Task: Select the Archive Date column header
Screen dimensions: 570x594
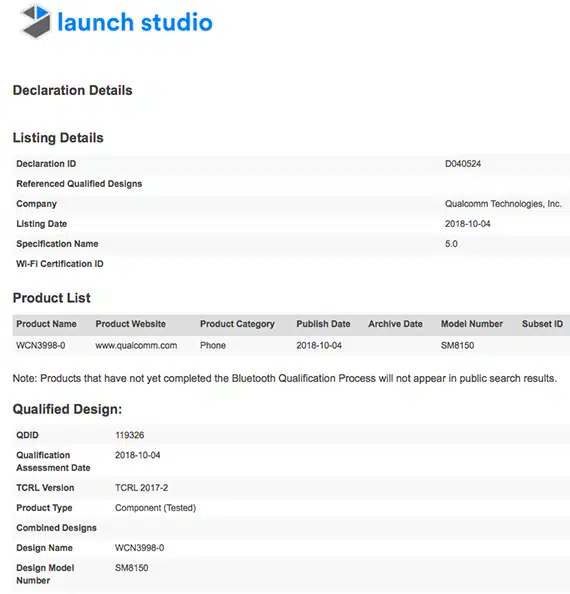Action: [x=395, y=324]
